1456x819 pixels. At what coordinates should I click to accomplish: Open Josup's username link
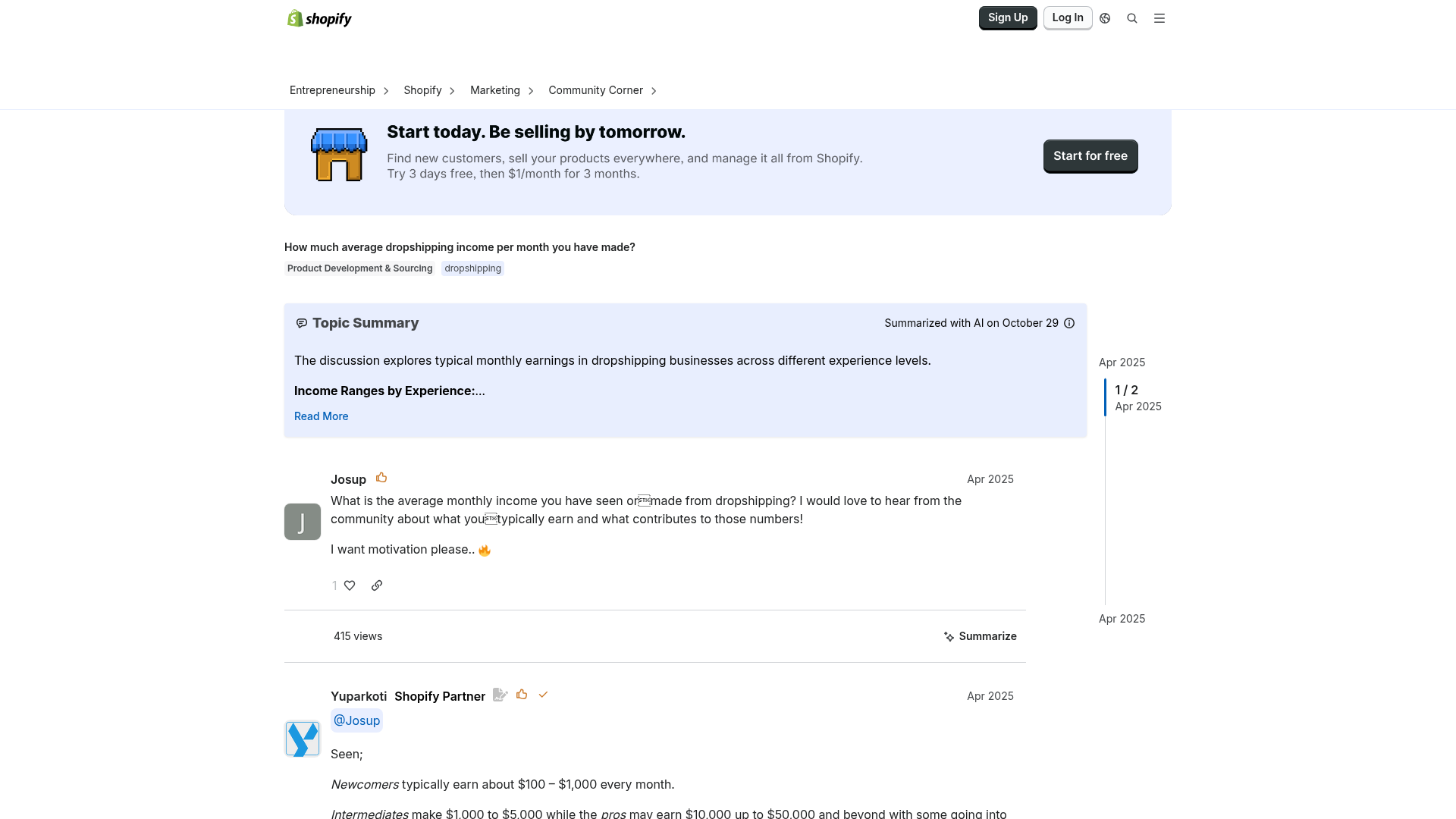click(348, 479)
